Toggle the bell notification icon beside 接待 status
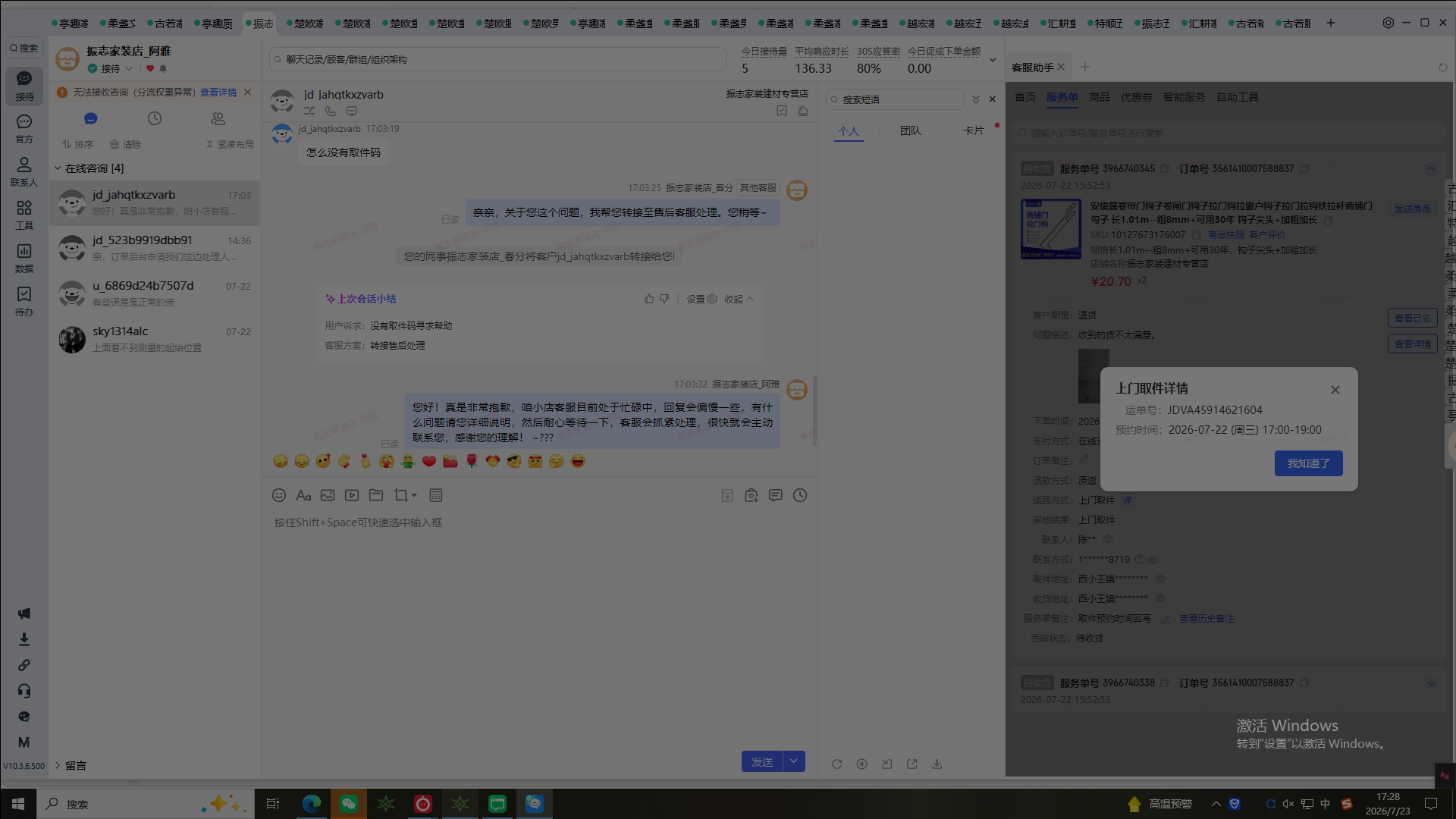1456x819 pixels. tap(163, 68)
